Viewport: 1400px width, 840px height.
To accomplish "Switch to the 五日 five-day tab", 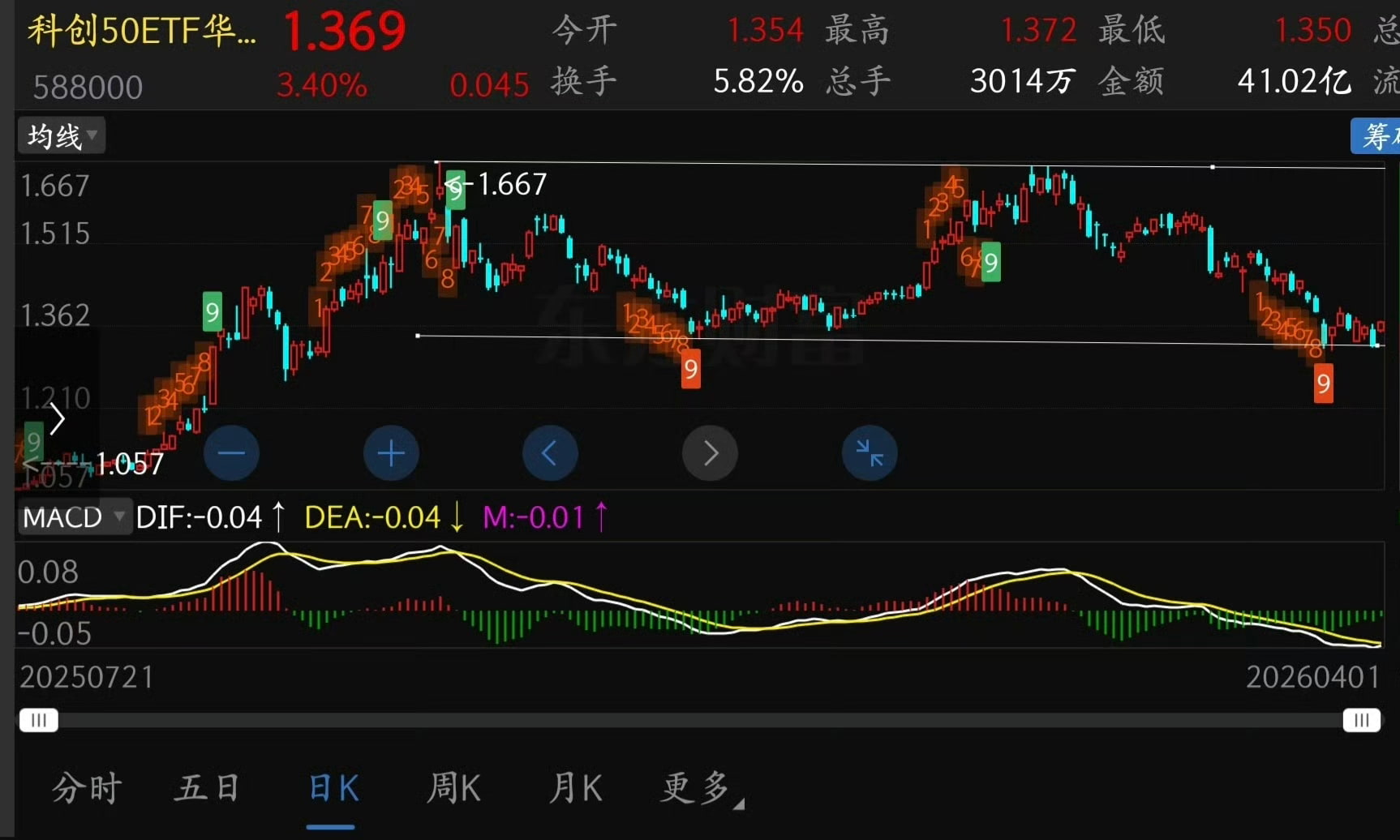I will point(207,787).
